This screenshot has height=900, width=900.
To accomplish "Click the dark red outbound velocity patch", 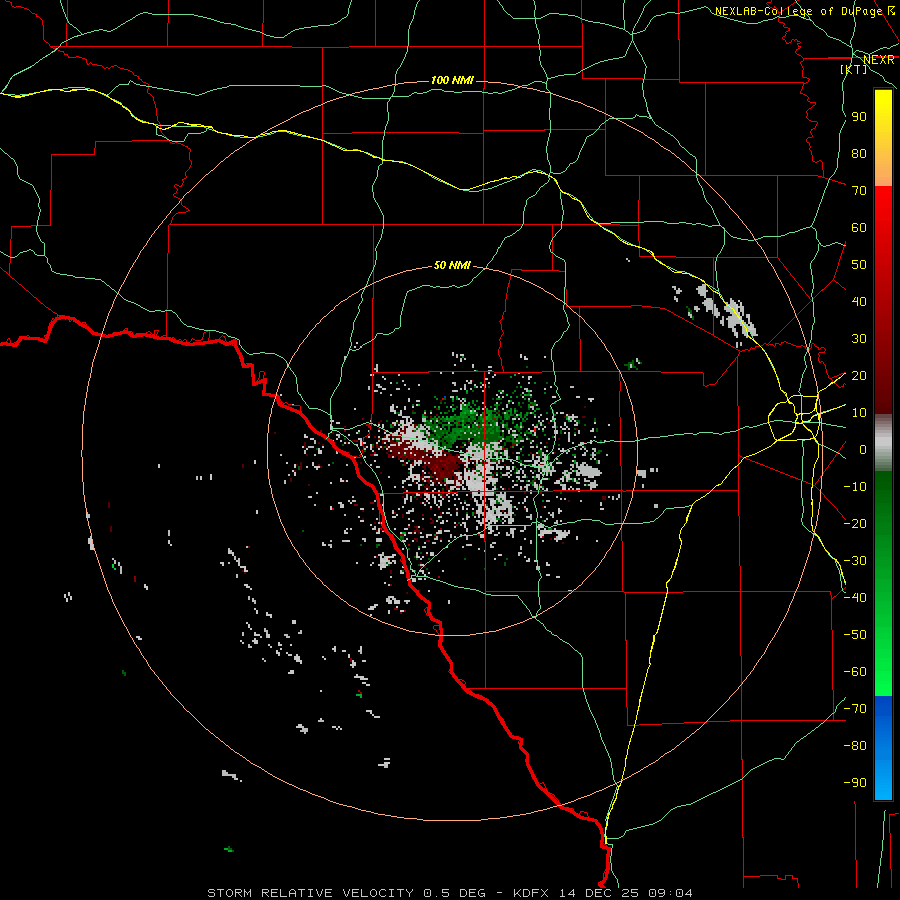I will [441, 464].
